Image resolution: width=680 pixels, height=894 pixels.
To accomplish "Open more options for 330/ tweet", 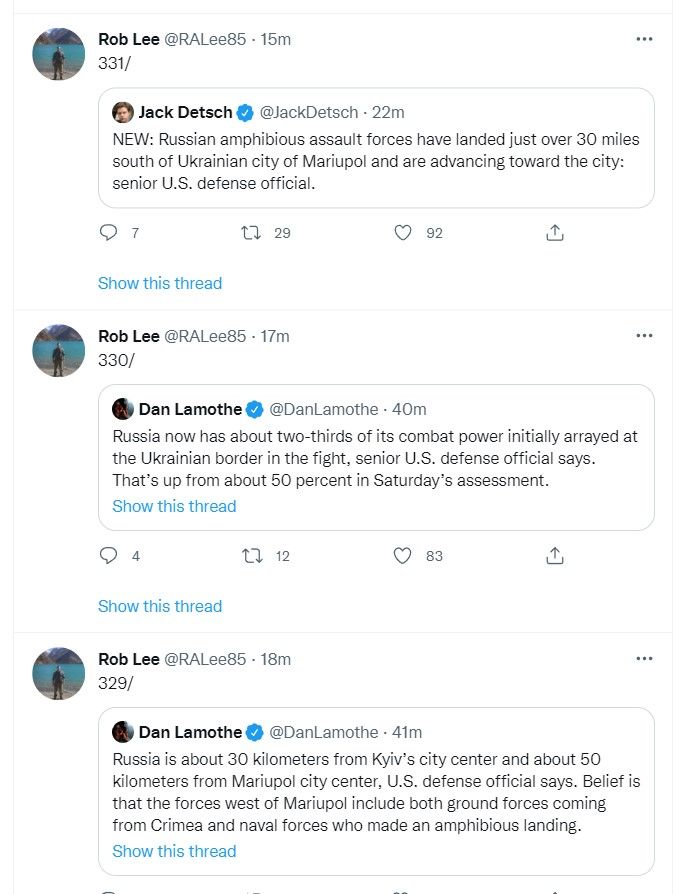I will coord(644,336).
